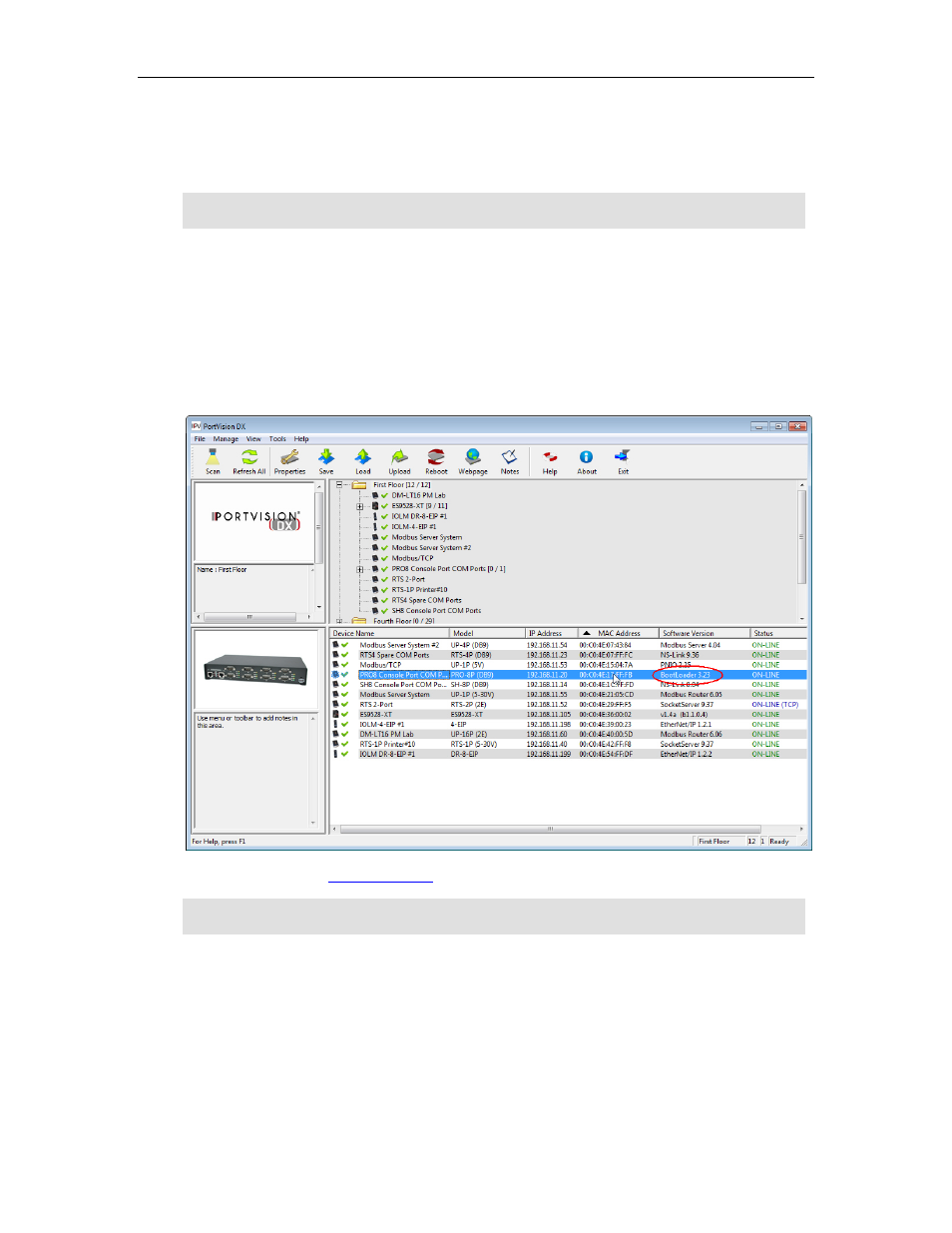The width and height of the screenshot is (952, 1233).
Task: Click device icon beside DM-LT16 PM Lab in tree
Action: click(x=375, y=495)
